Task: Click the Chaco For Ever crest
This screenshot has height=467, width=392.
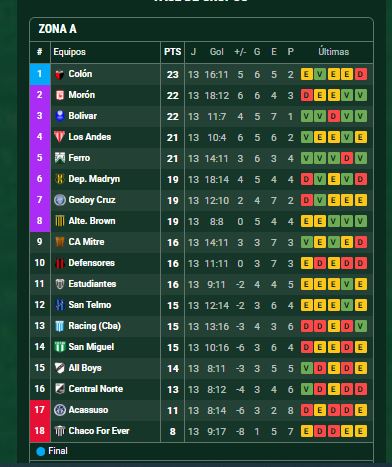Action: [60, 431]
